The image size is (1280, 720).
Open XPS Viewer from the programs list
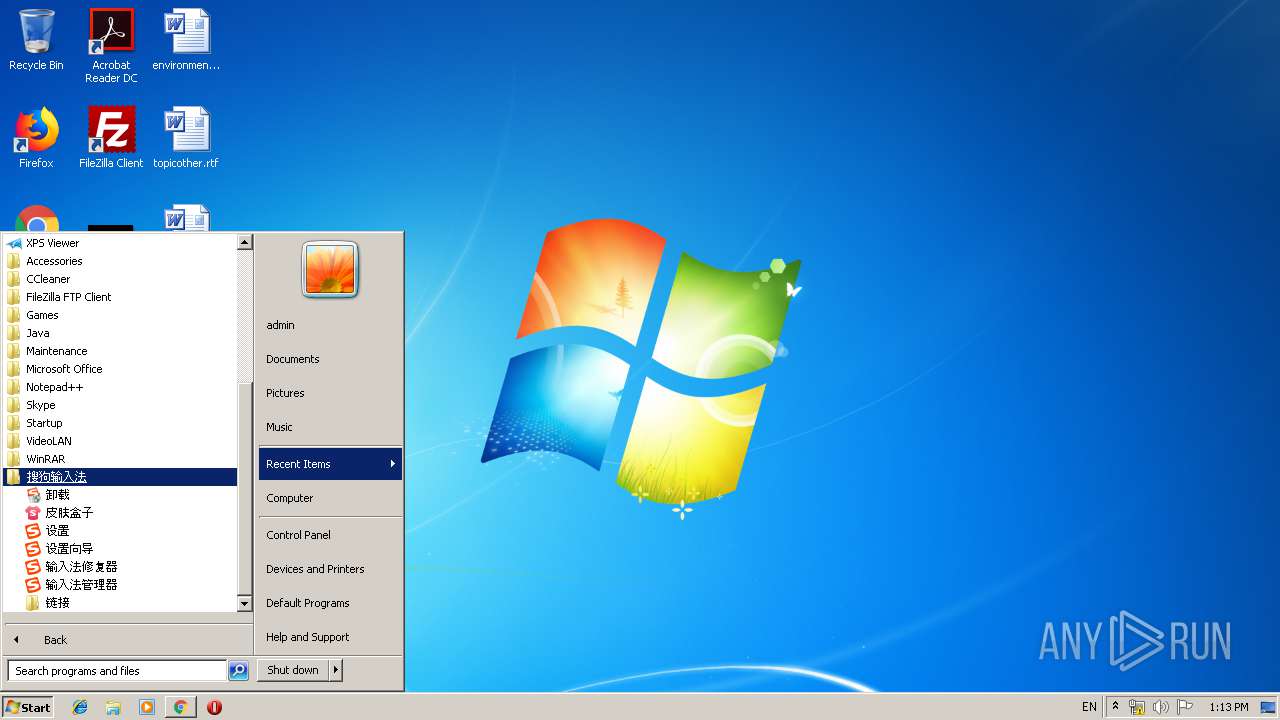(120, 243)
